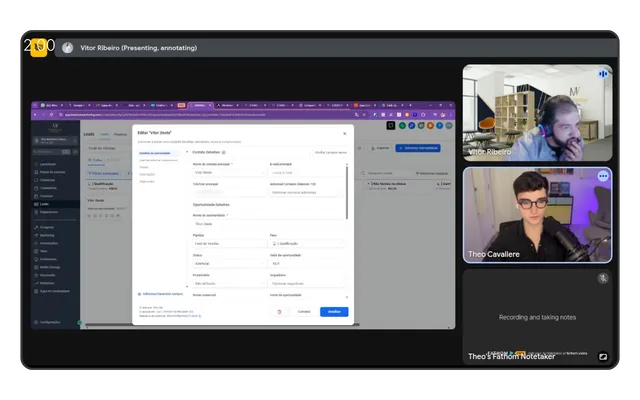Click Adicionar oportunidade blue button

(418, 148)
